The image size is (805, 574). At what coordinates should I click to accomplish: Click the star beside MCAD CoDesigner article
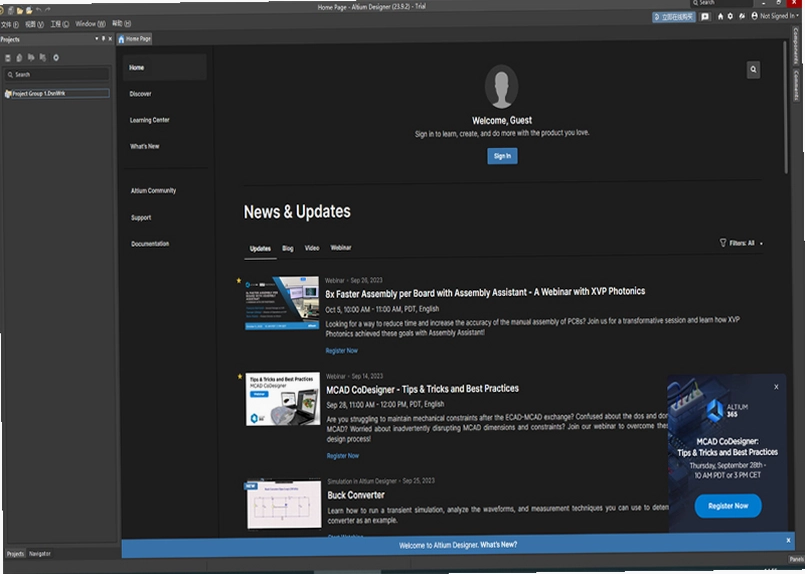point(239,376)
